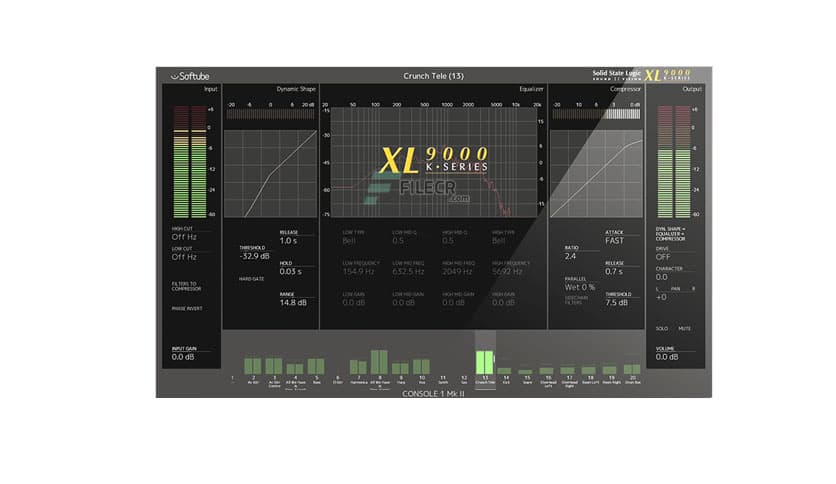Viewport: 836px width, 484px height.
Task: Click the CONSOLE 1 Mk II label
Action: 433,394
